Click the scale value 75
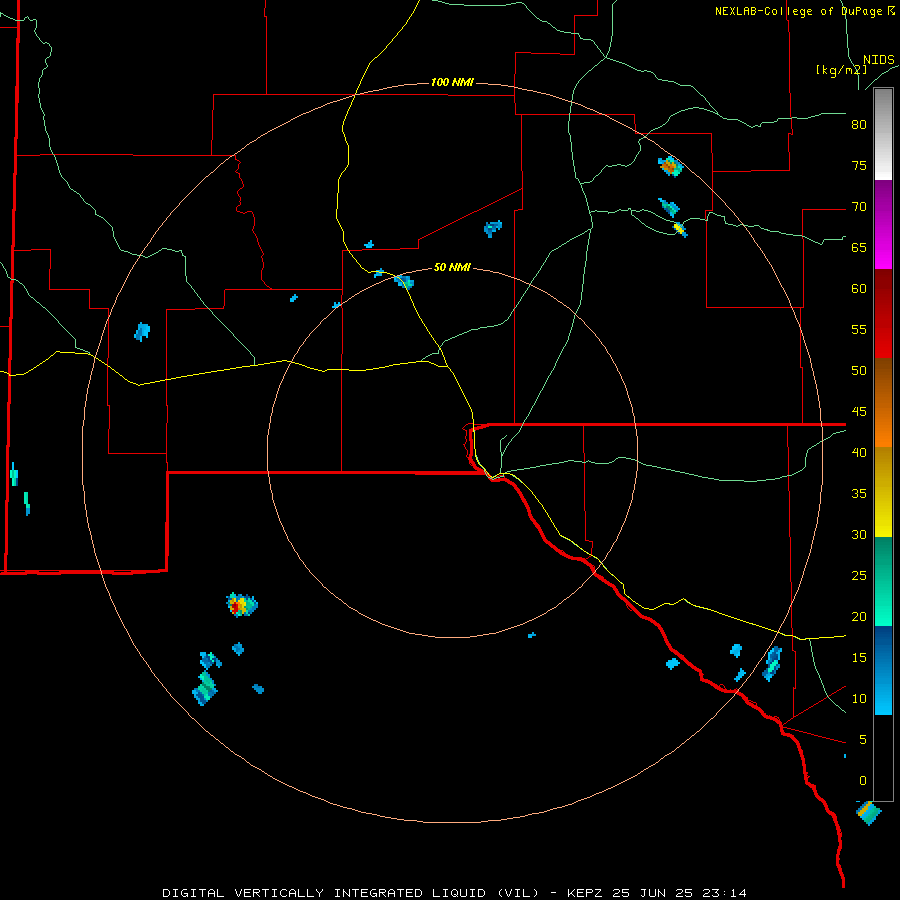This screenshot has width=900, height=900. pyautogui.click(x=859, y=165)
